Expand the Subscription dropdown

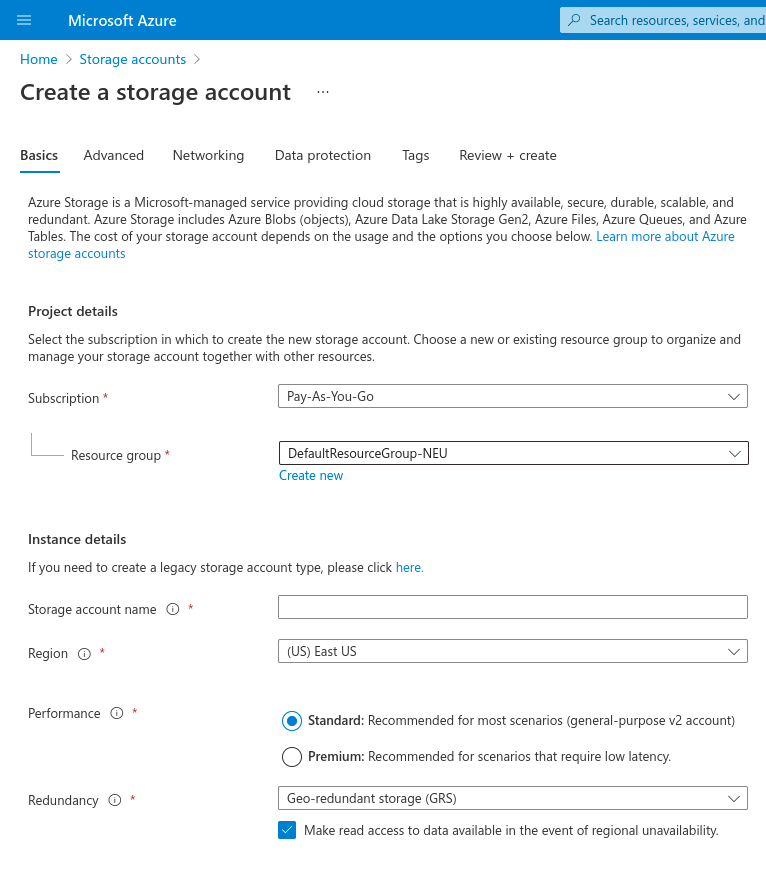coord(512,396)
